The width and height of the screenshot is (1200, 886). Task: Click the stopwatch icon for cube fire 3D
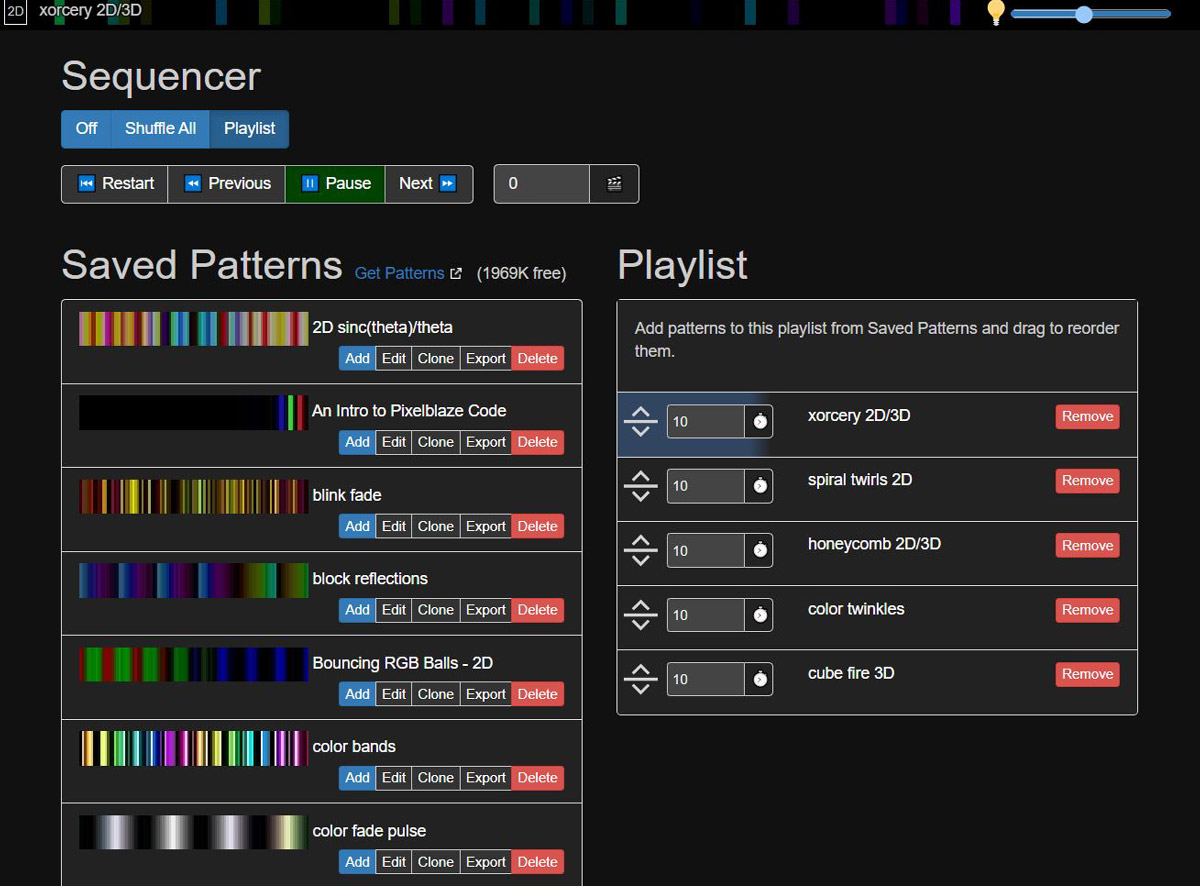pyautogui.click(x=759, y=679)
